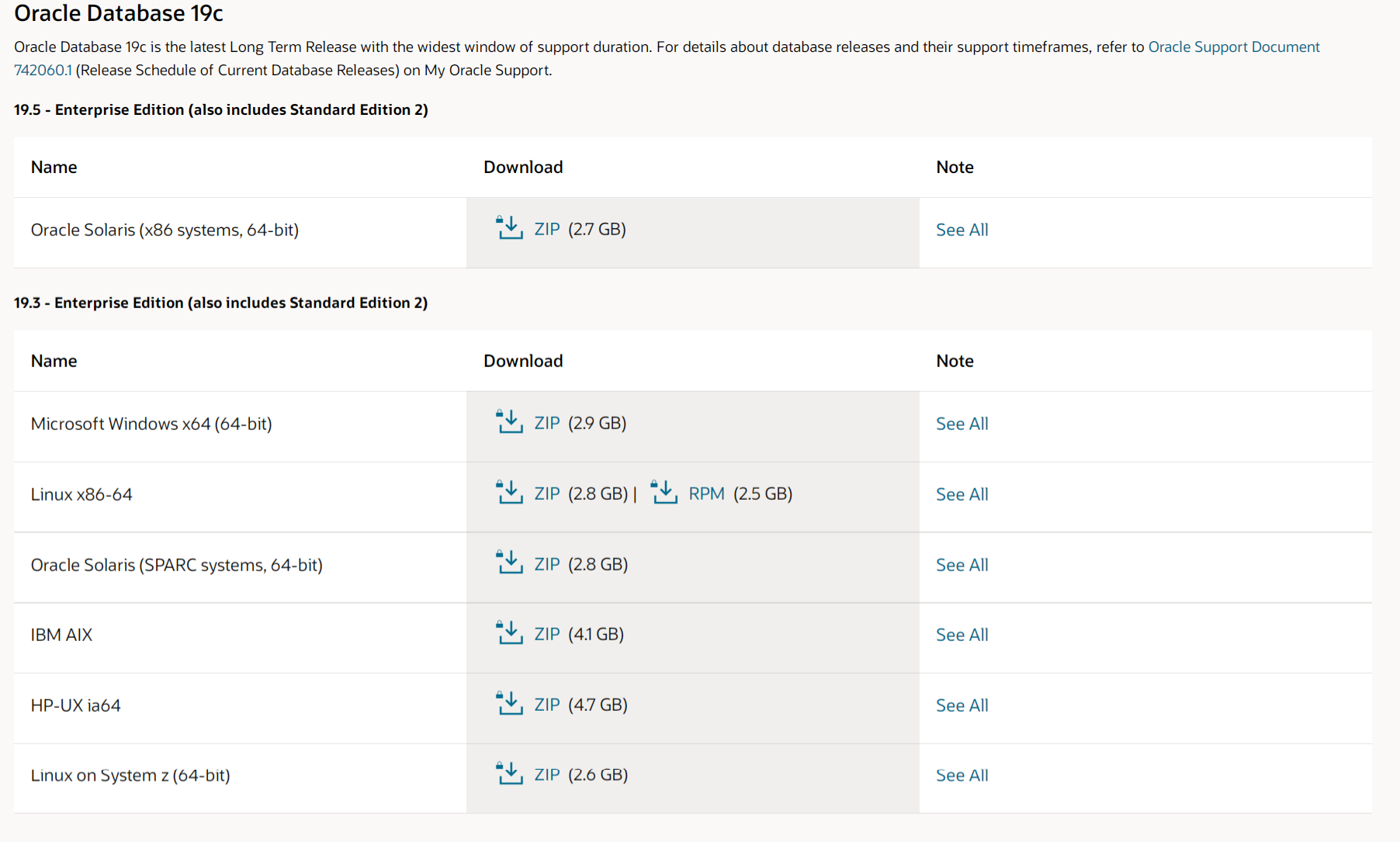Click the 'Oracle Database 19c' heading
Image resolution: width=1400 pixels, height=842 pixels.
pyautogui.click(x=119, y=13)
